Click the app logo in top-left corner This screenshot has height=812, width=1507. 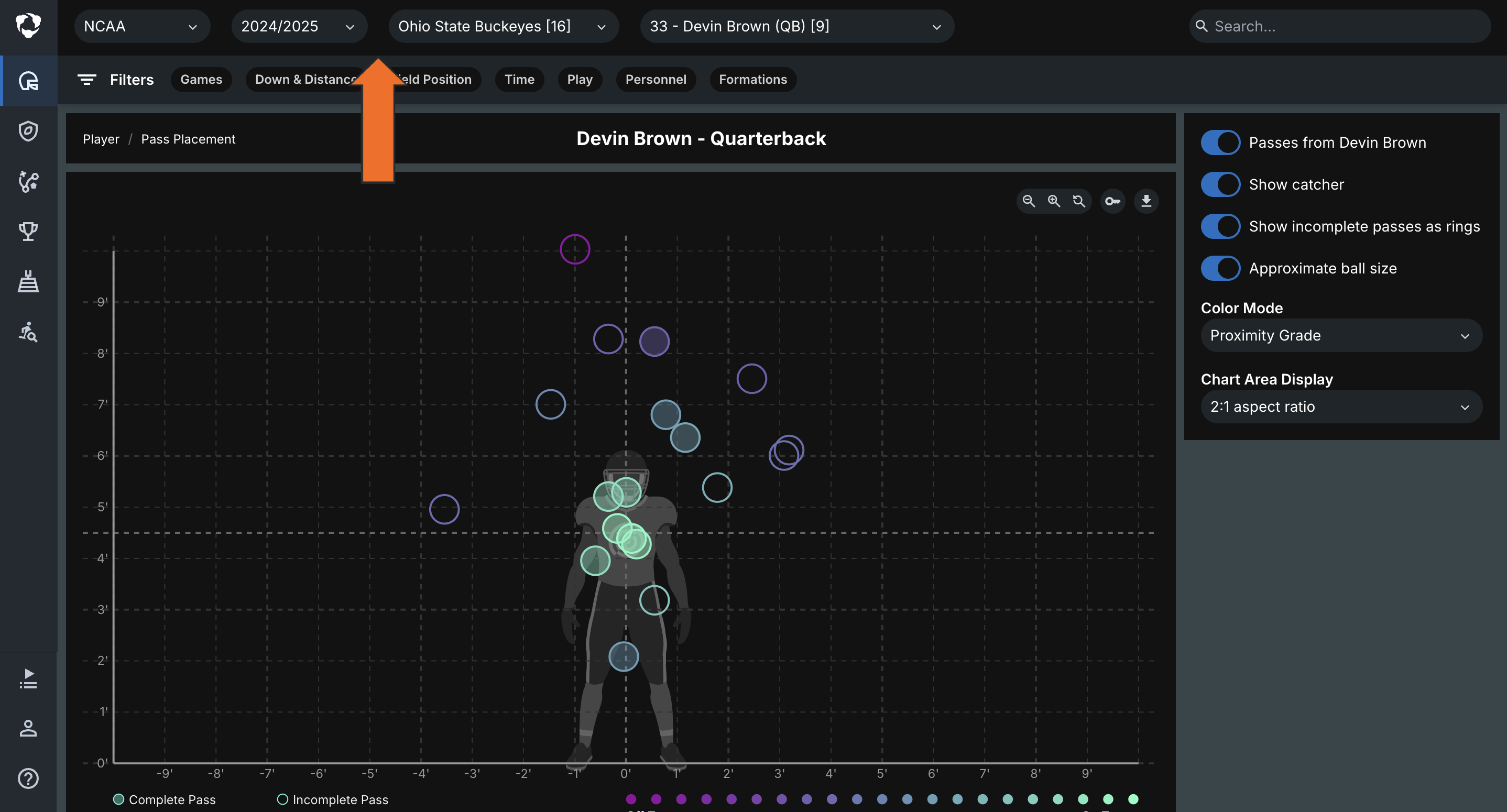pos(28,26)
